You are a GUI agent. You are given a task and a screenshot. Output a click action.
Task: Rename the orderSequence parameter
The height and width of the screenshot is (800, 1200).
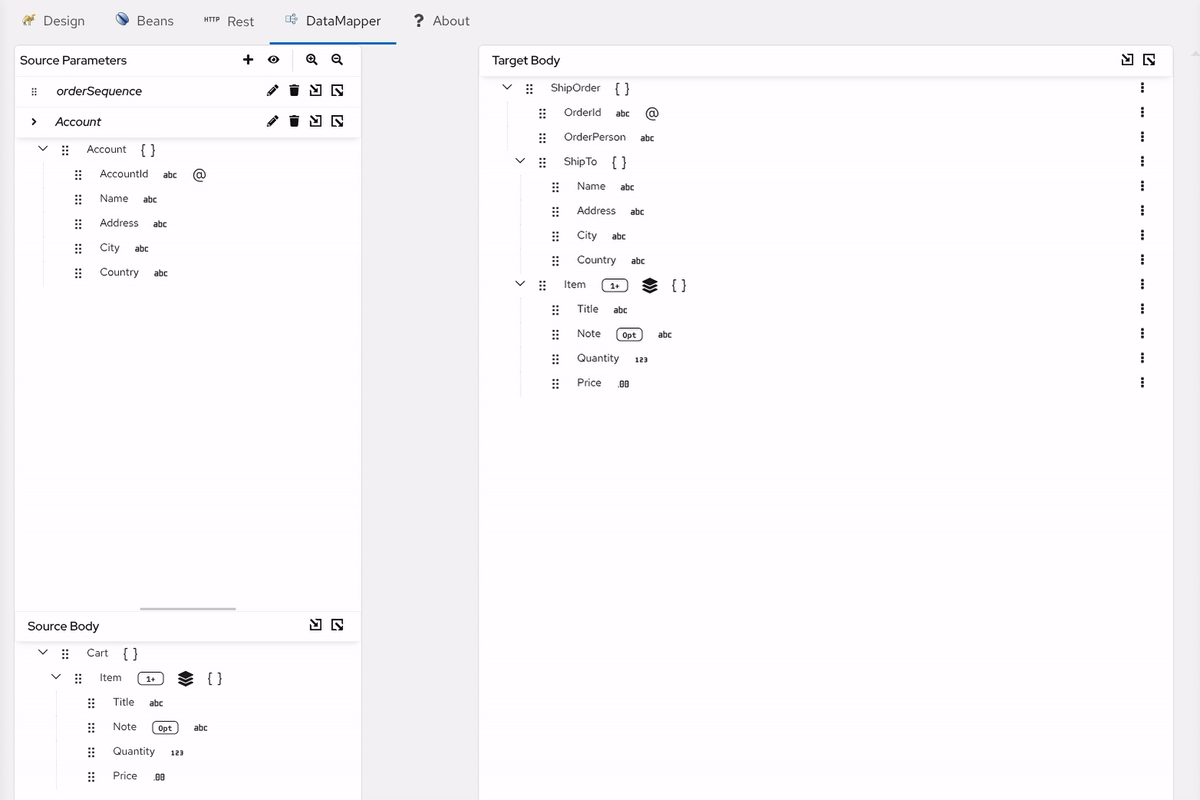click(273, 91)
